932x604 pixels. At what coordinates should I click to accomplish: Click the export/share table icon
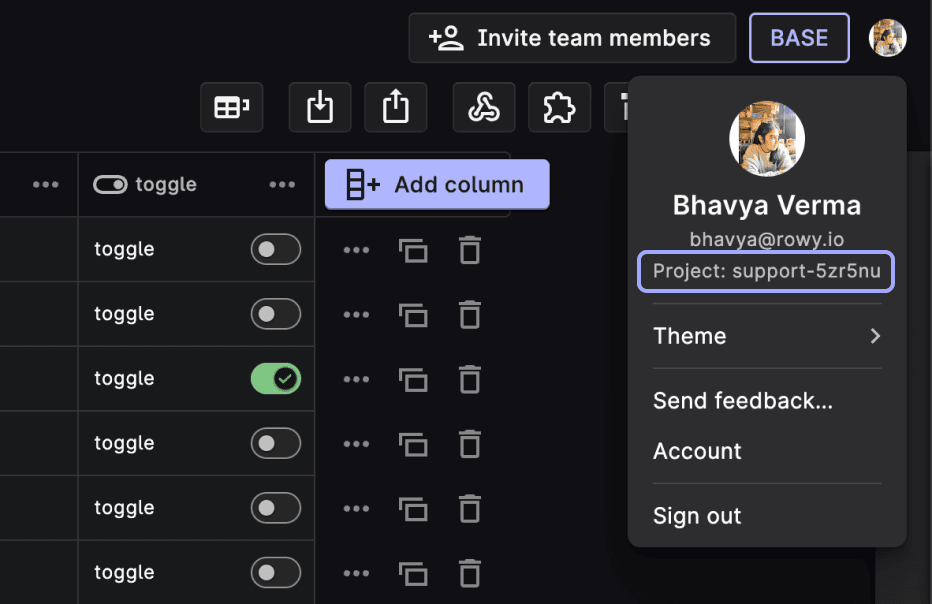pos(396,107)
